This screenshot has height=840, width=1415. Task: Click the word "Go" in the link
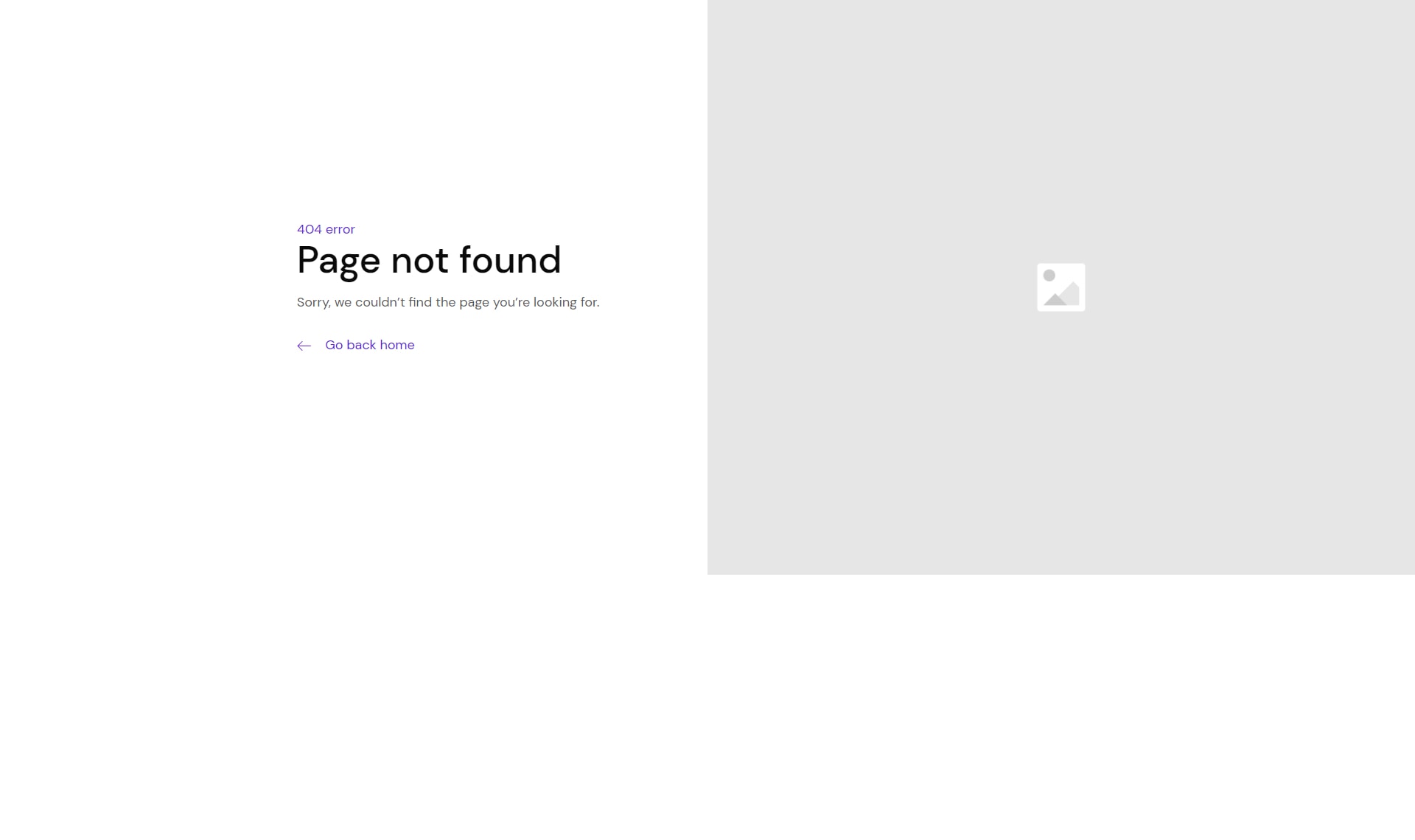[334, 345]
